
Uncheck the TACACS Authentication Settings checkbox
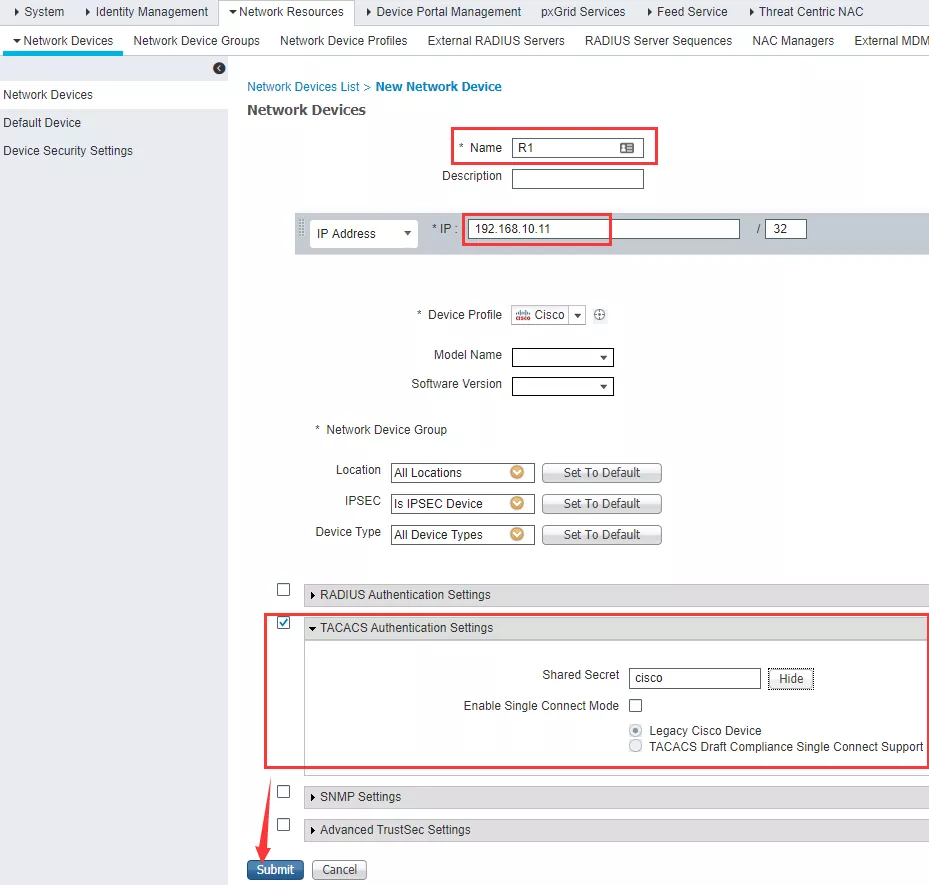click(x=284, y=623)
